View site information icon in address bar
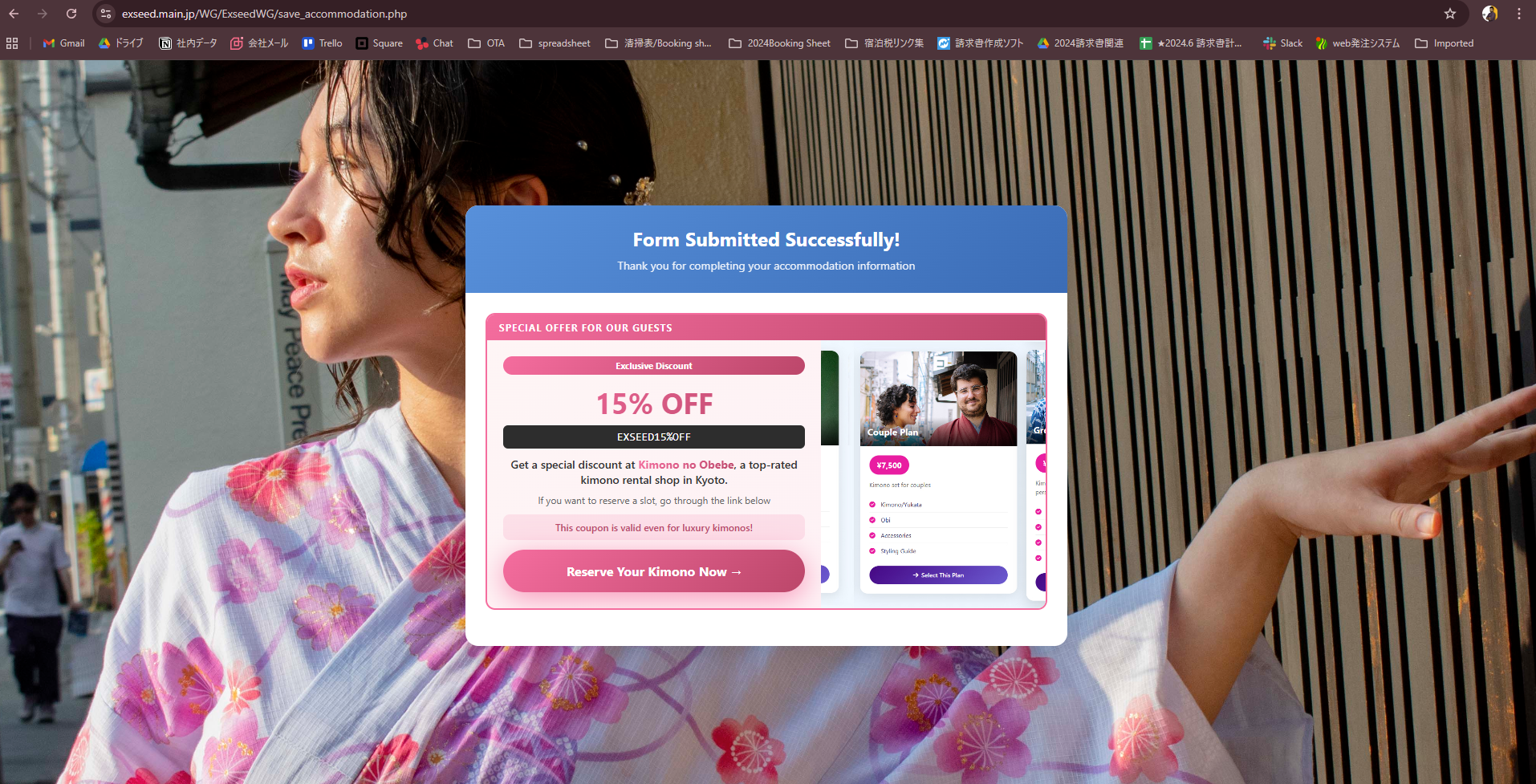Image resolution: width=1536 pixels, height=784 pixels. coord(106,14)
